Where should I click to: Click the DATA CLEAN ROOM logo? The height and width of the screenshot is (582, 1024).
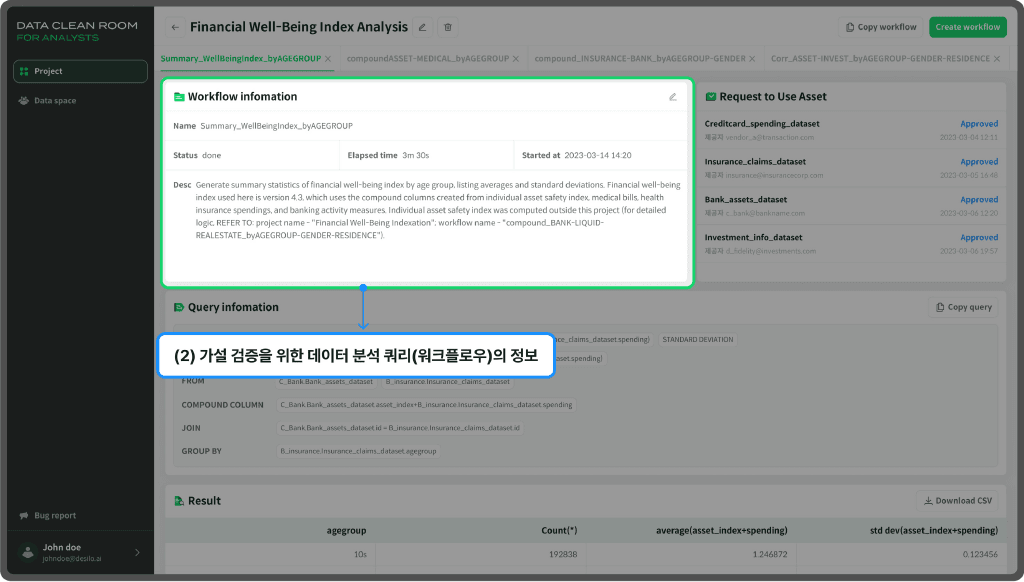coord(77,31)
